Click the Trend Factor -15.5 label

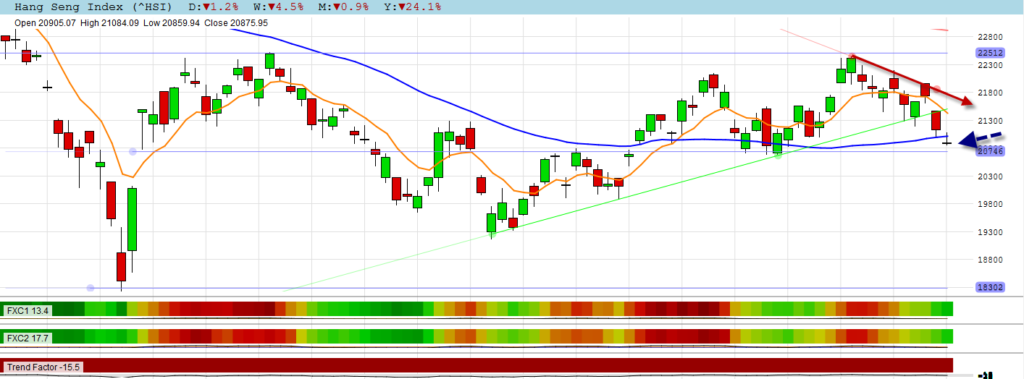point(42,367)
